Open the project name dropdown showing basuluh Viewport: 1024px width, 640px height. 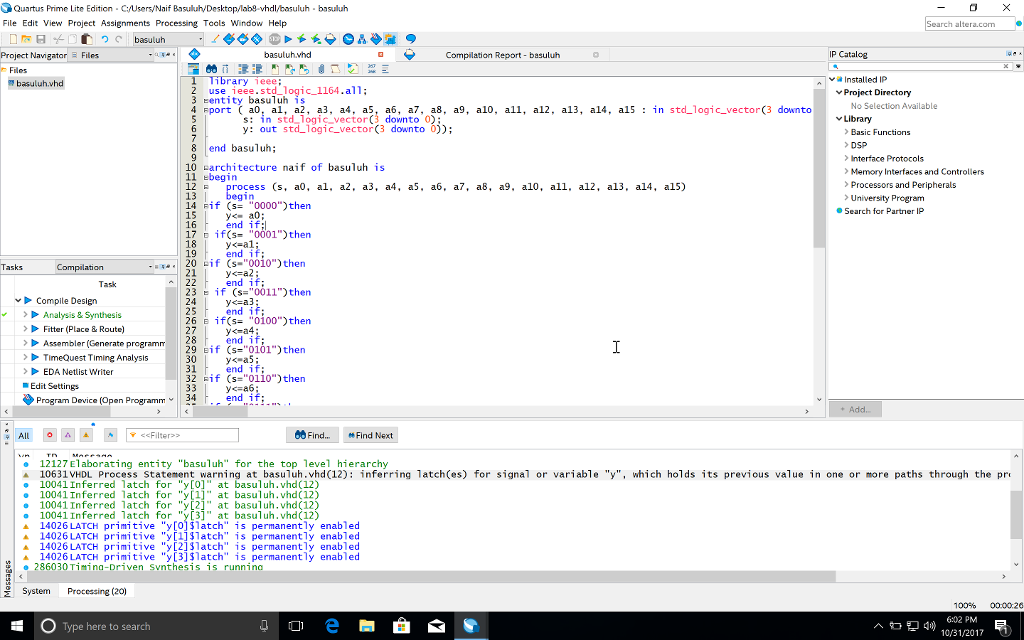coord(167,39)
